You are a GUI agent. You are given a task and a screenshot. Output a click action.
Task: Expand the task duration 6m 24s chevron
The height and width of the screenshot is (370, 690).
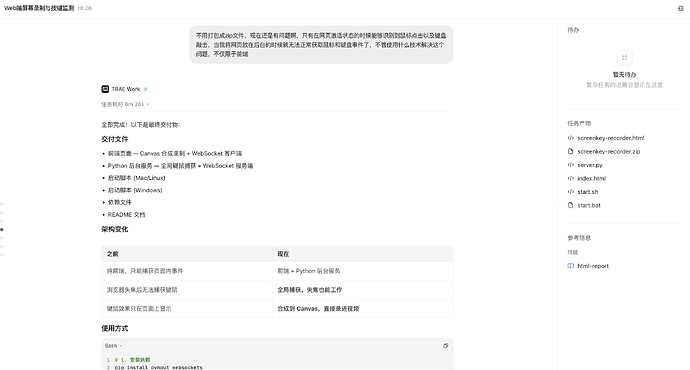pos(147,104)
